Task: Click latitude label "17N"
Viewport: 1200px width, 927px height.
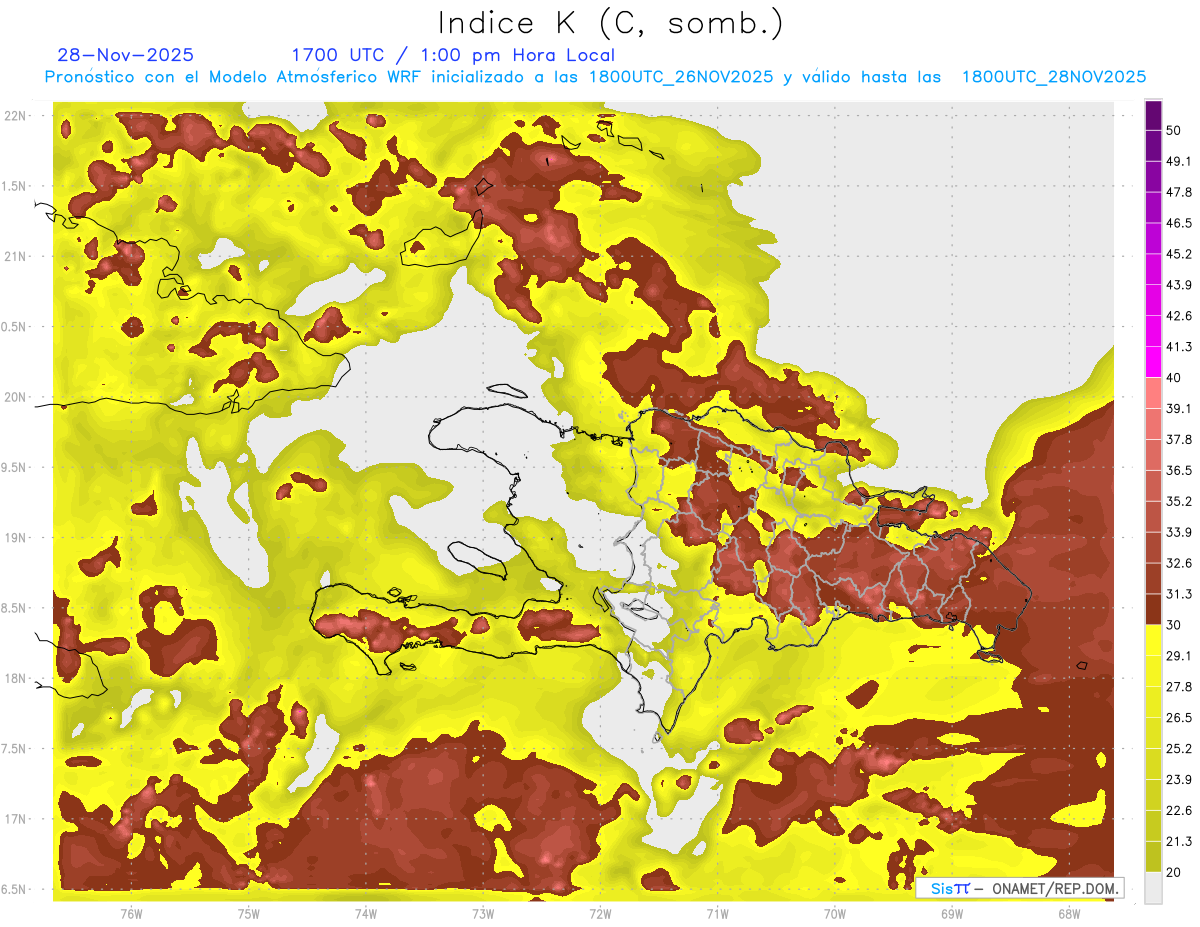Action: [15, 819]
